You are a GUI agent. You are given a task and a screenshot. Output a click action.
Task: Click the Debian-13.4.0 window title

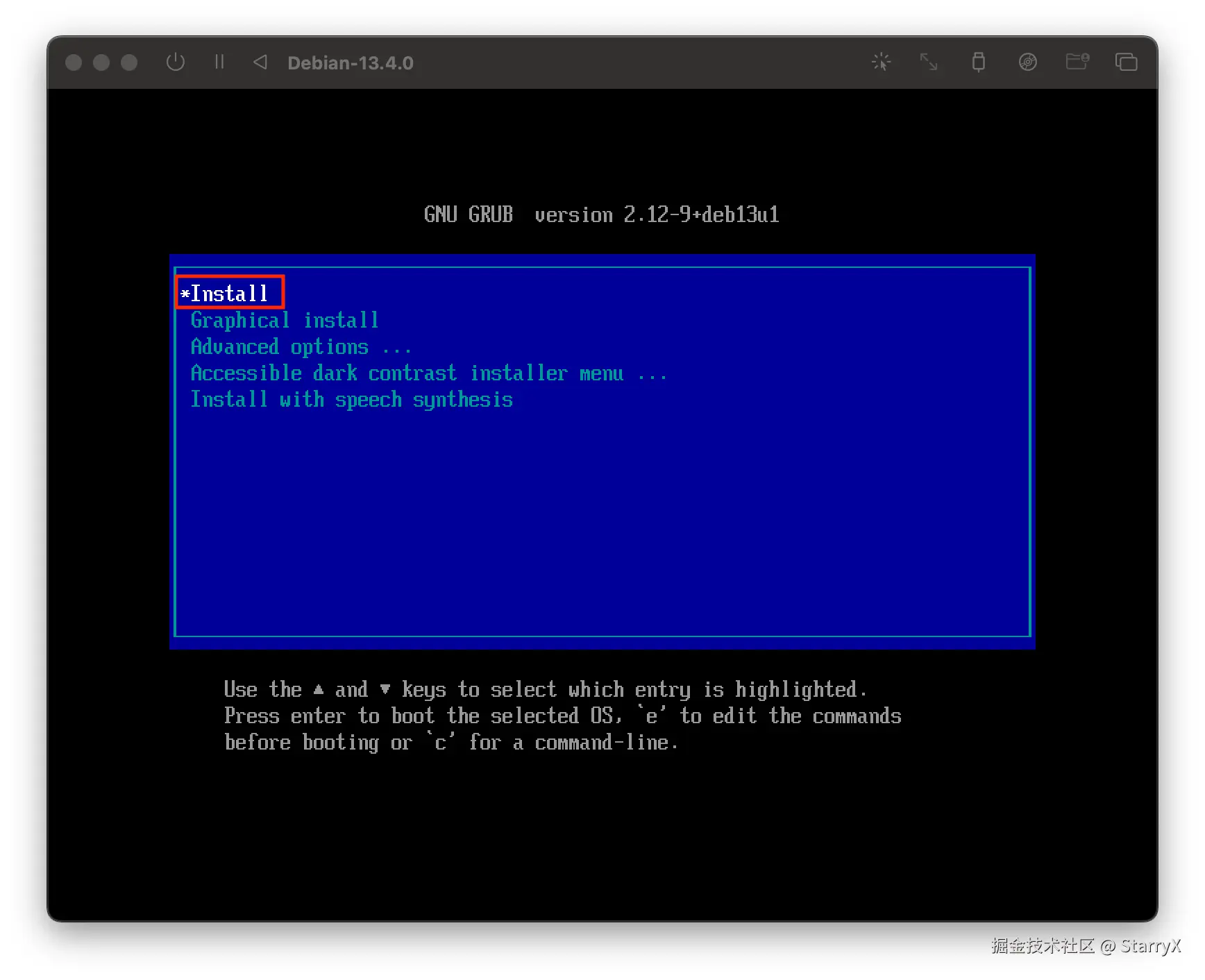coord(351,63)
